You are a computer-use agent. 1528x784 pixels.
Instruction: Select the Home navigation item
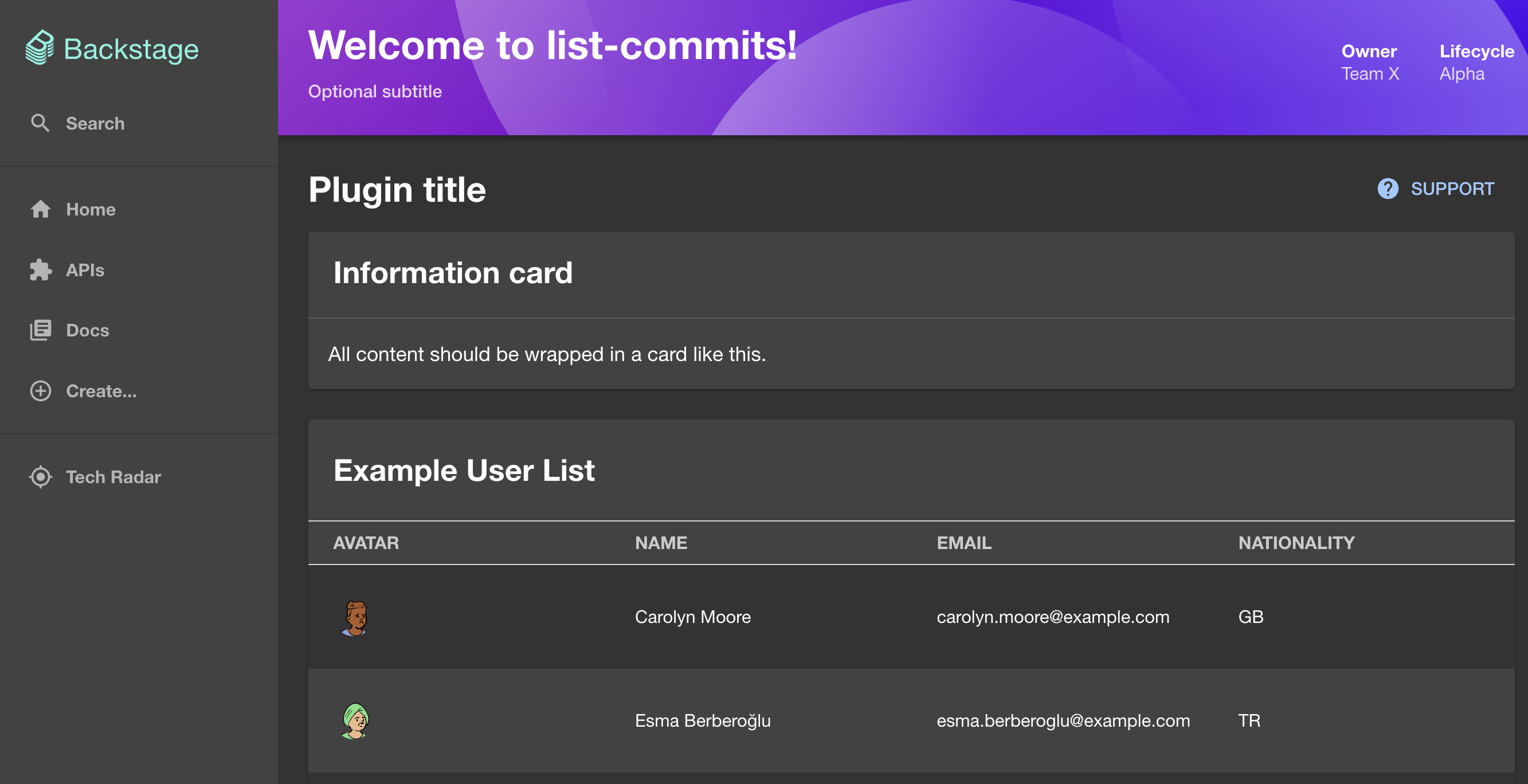pyautogui.click(x=91, y=209)
